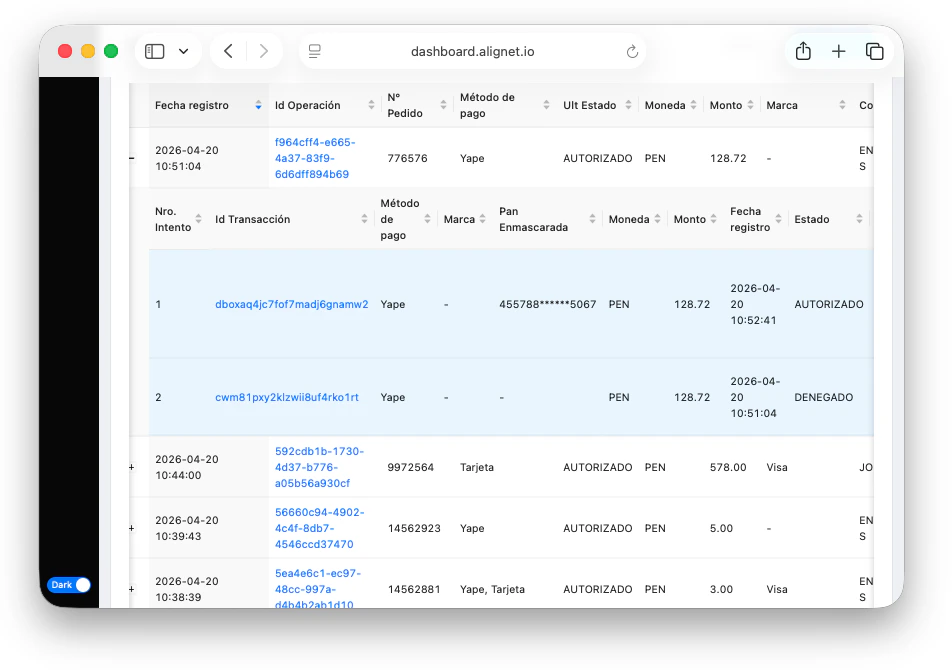The width and height of the screenshot is (952, 670).
Task: Expand the row for order 9972564
Action: (x=132, y=467)
